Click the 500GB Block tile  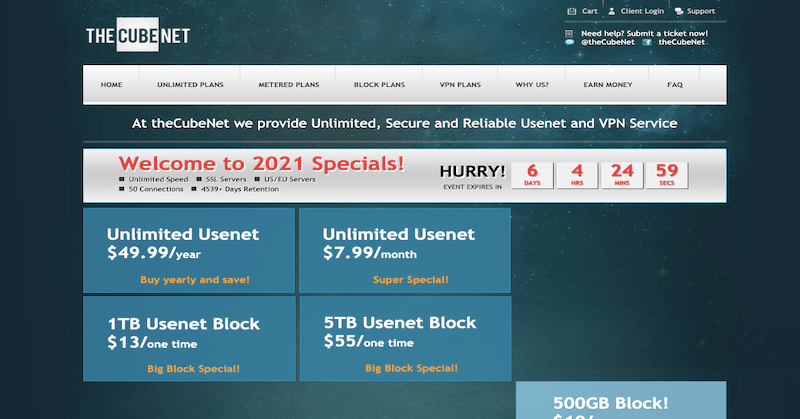[x=621, y=401]
